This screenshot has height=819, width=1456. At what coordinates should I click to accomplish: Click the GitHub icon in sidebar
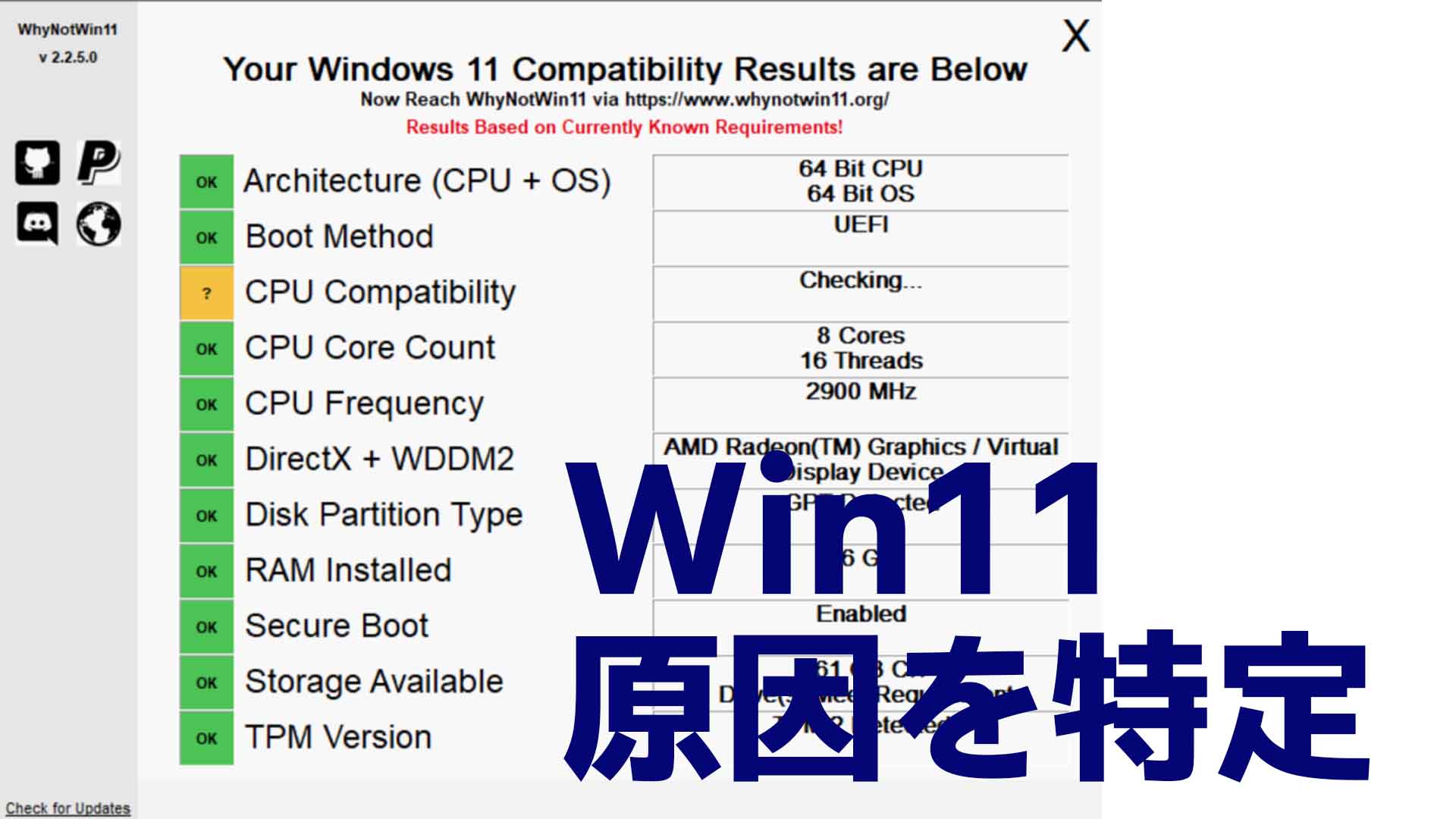37,160
